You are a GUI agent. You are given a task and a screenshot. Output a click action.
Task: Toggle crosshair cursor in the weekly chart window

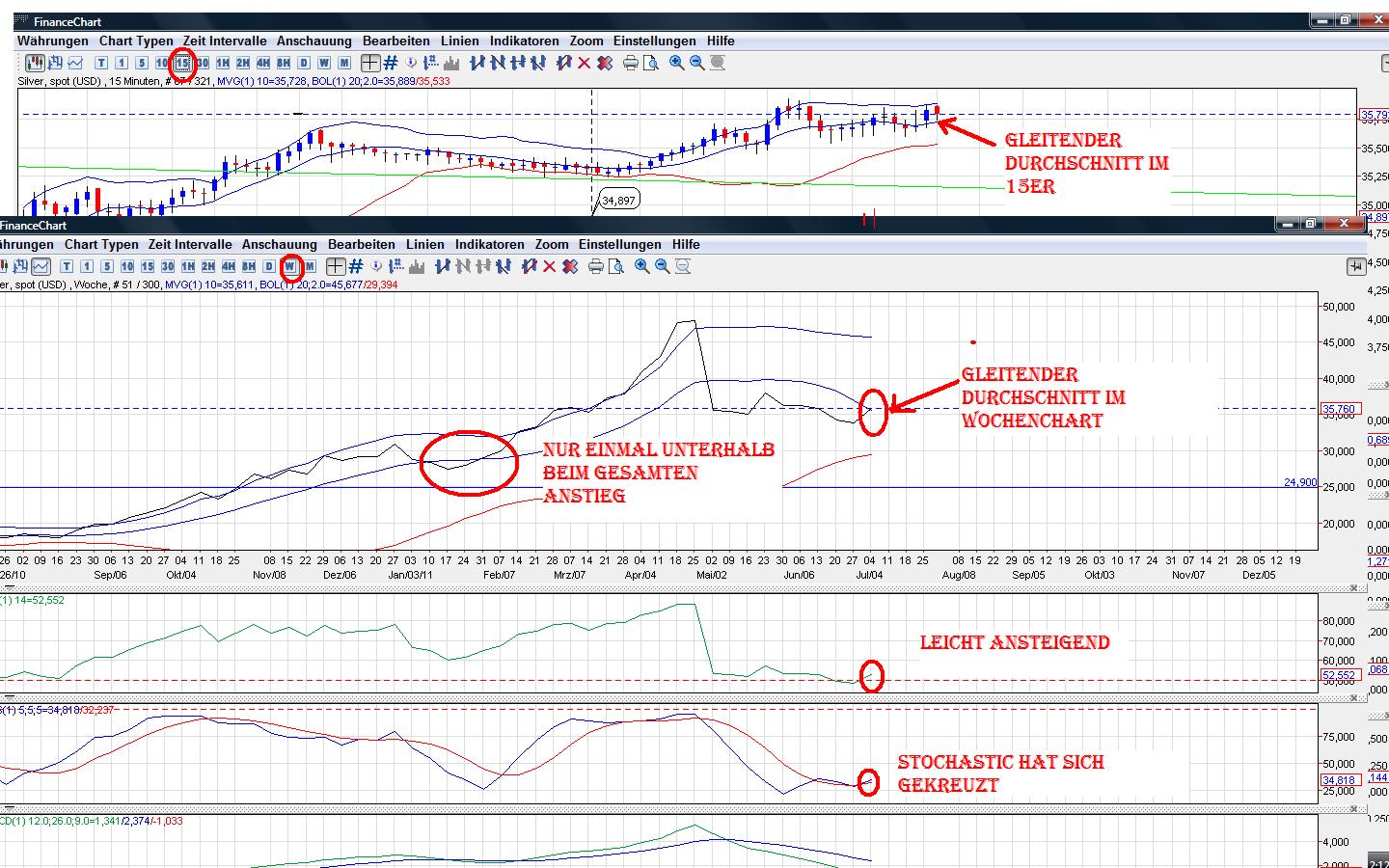(x=336, y=266)
